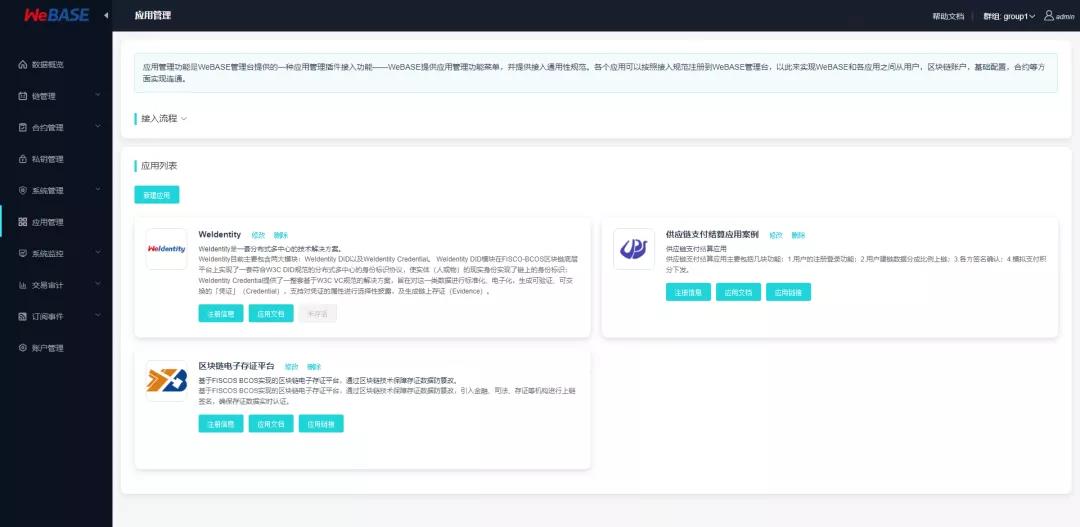
Task: Click 删除 link for 区块链电子存证平台
Action: [x=314, y=366]
